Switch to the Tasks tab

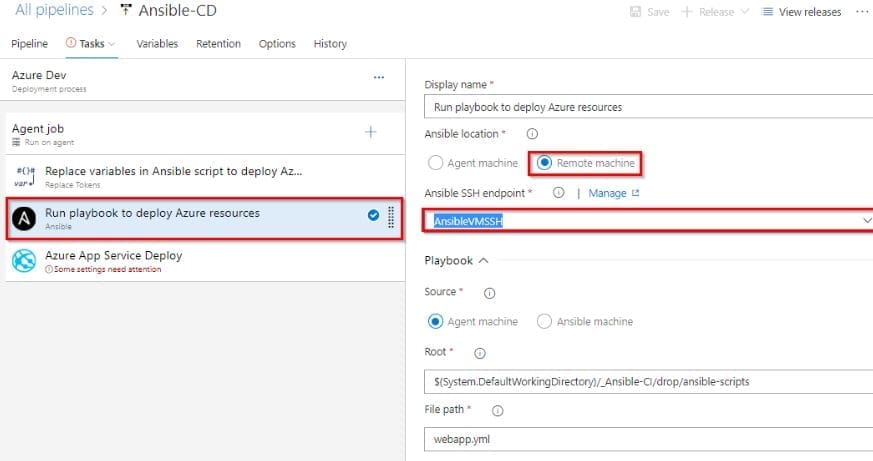[91, 43]
